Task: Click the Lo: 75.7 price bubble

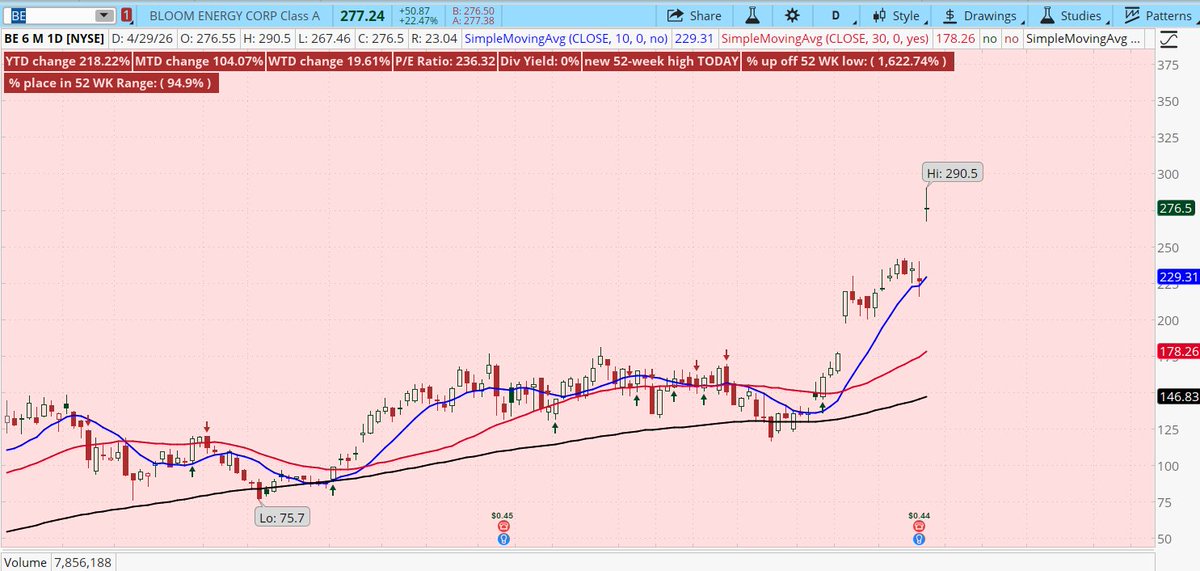Action: pos(284,515)
